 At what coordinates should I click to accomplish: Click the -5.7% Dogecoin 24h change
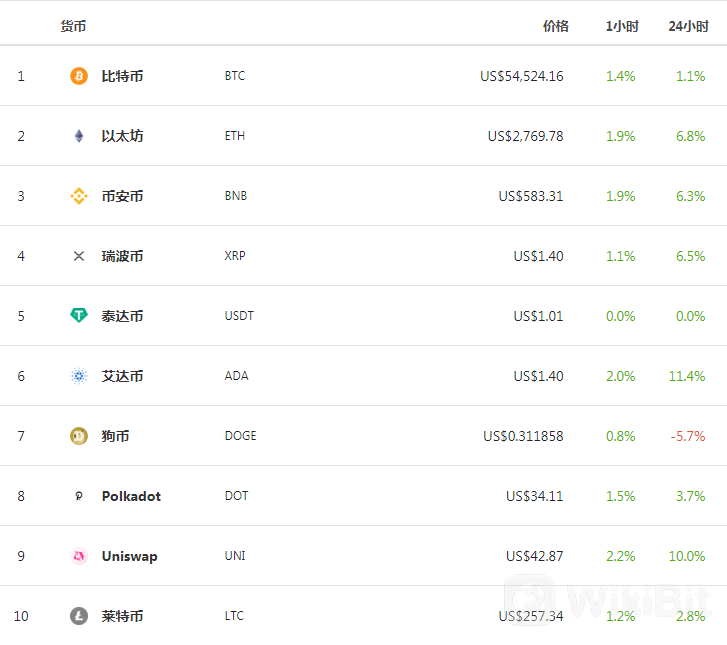point(687,436)
